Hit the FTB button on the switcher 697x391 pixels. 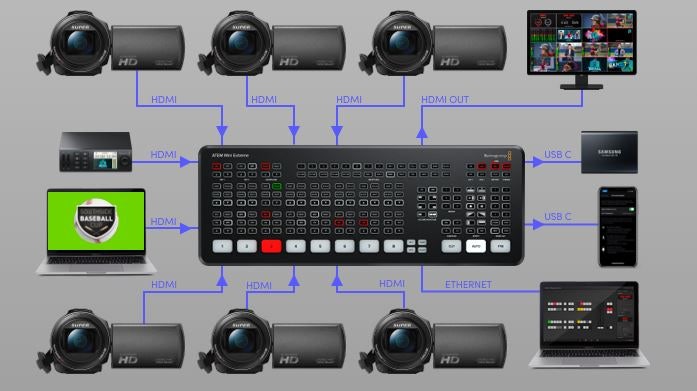pyautogui.click(x=500, y=246)
